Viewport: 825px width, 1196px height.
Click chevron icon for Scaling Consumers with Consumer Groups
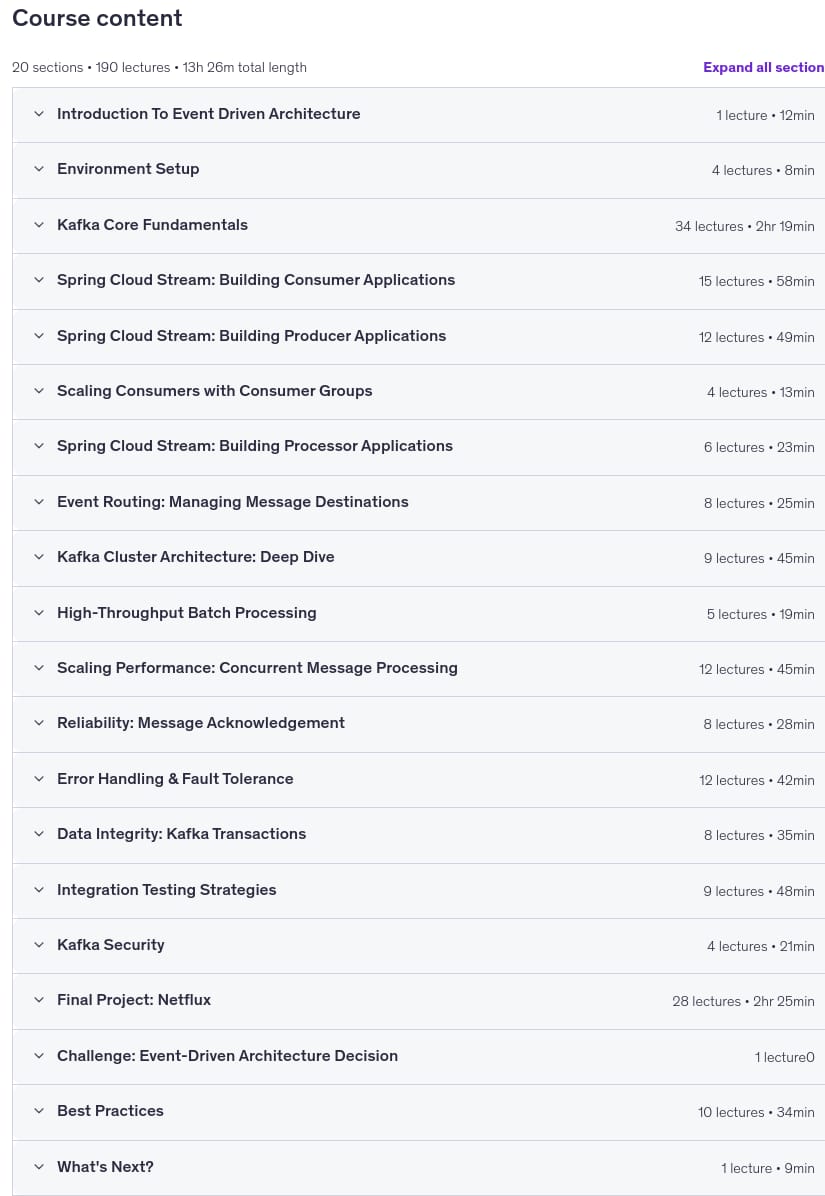(39, 391)
